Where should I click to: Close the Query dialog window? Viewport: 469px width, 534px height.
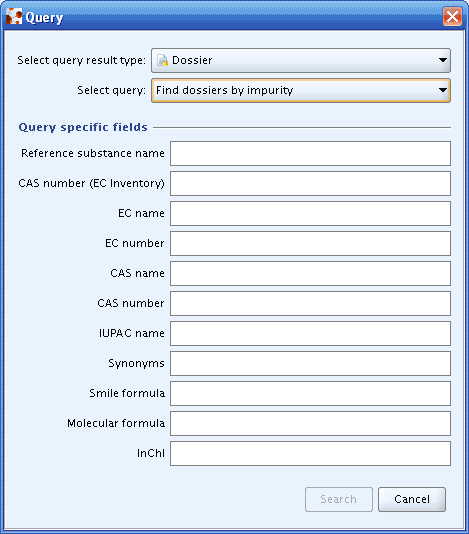(452, 16)
